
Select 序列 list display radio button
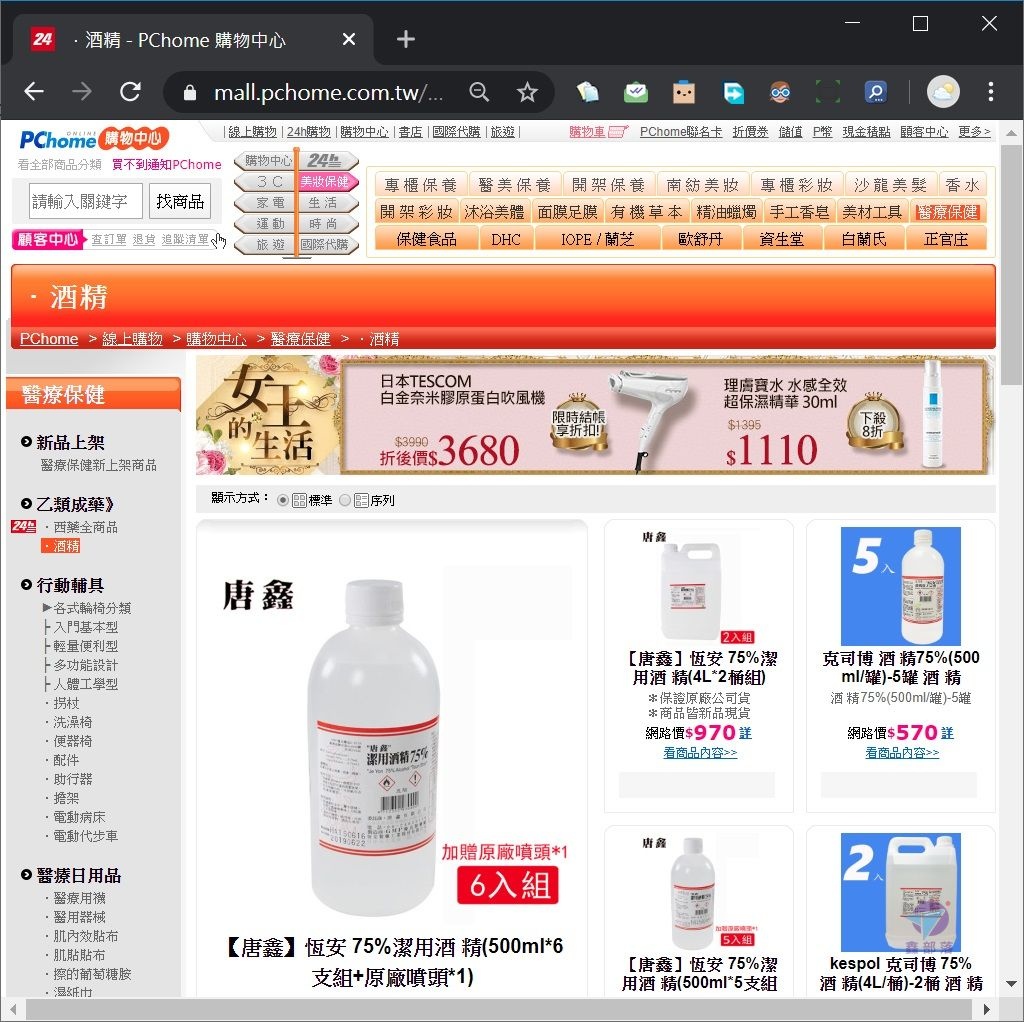click(345, 500)
